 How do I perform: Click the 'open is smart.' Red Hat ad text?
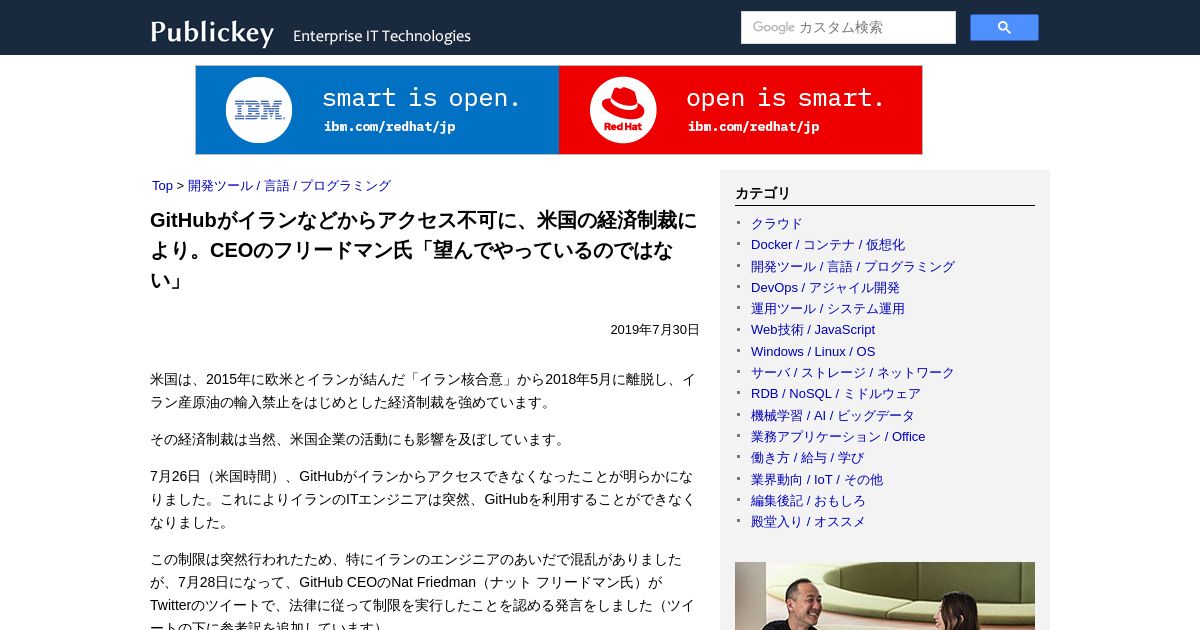(x=786, y=98)
